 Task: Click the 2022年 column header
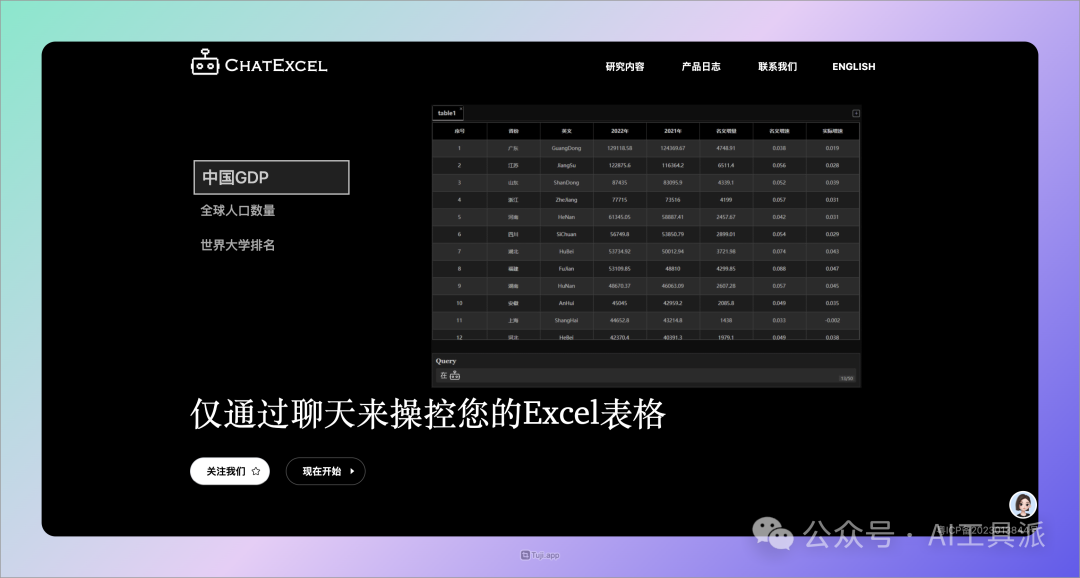(x=619, y=131)
